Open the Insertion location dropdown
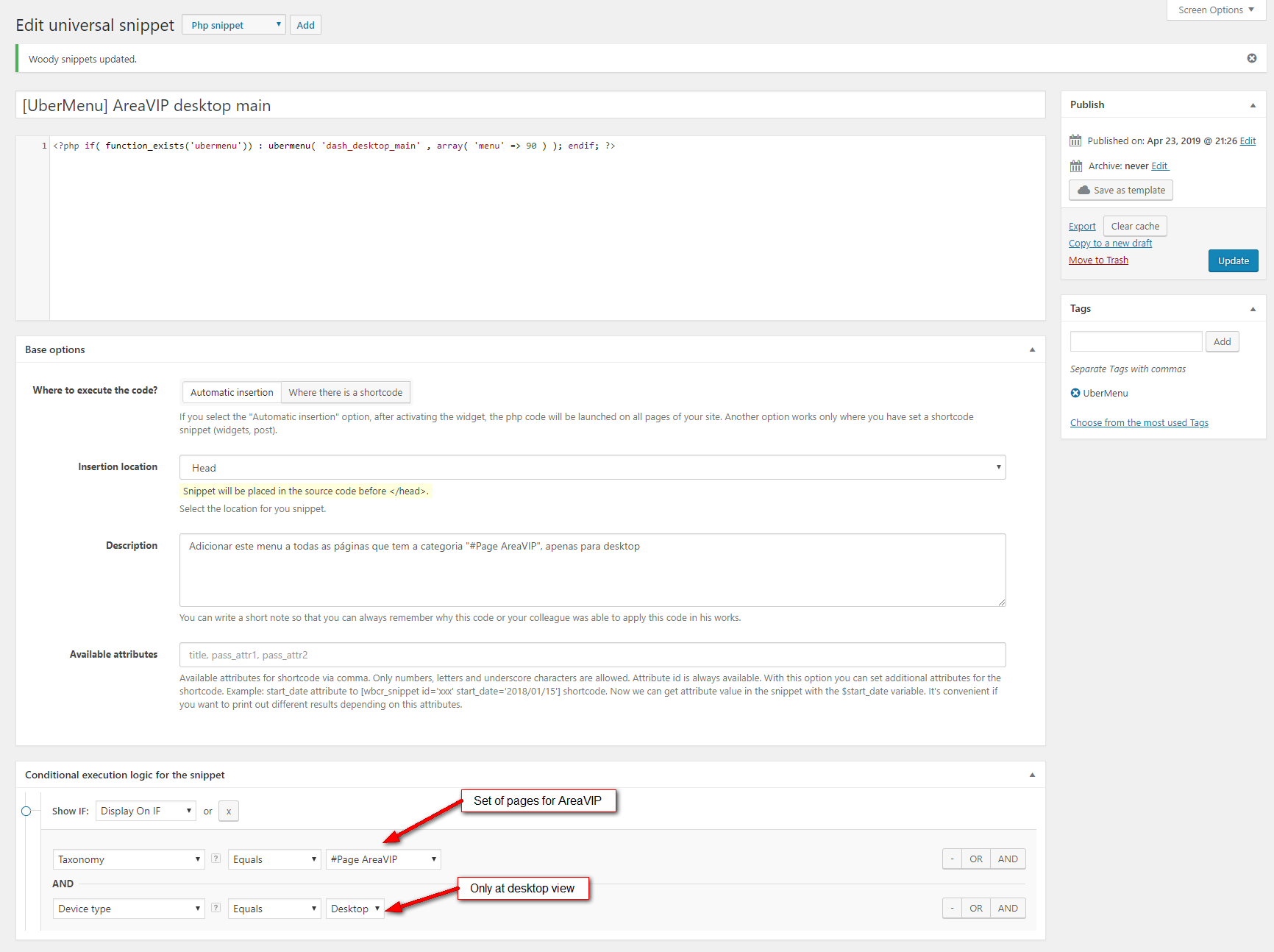The image size is (1274, 952). [592, 467]
